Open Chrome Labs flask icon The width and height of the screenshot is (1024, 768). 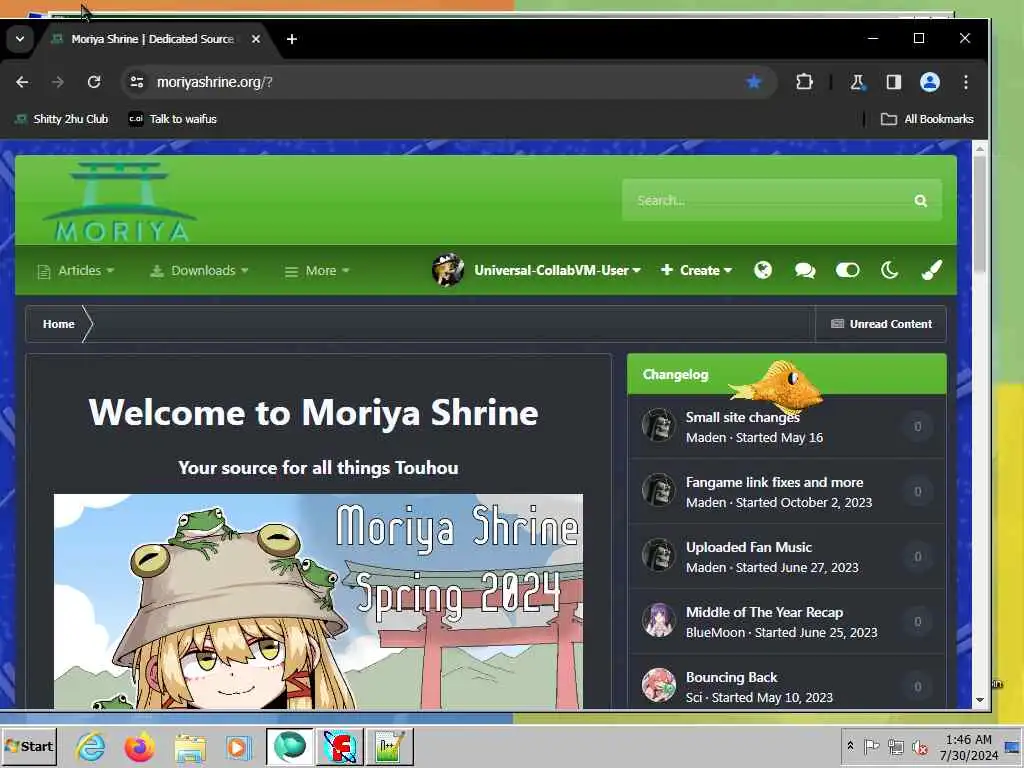point(857,82)
